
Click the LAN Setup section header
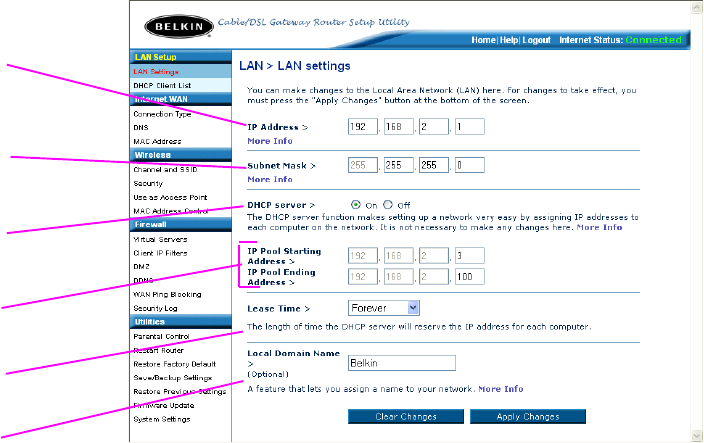point(181,57)
